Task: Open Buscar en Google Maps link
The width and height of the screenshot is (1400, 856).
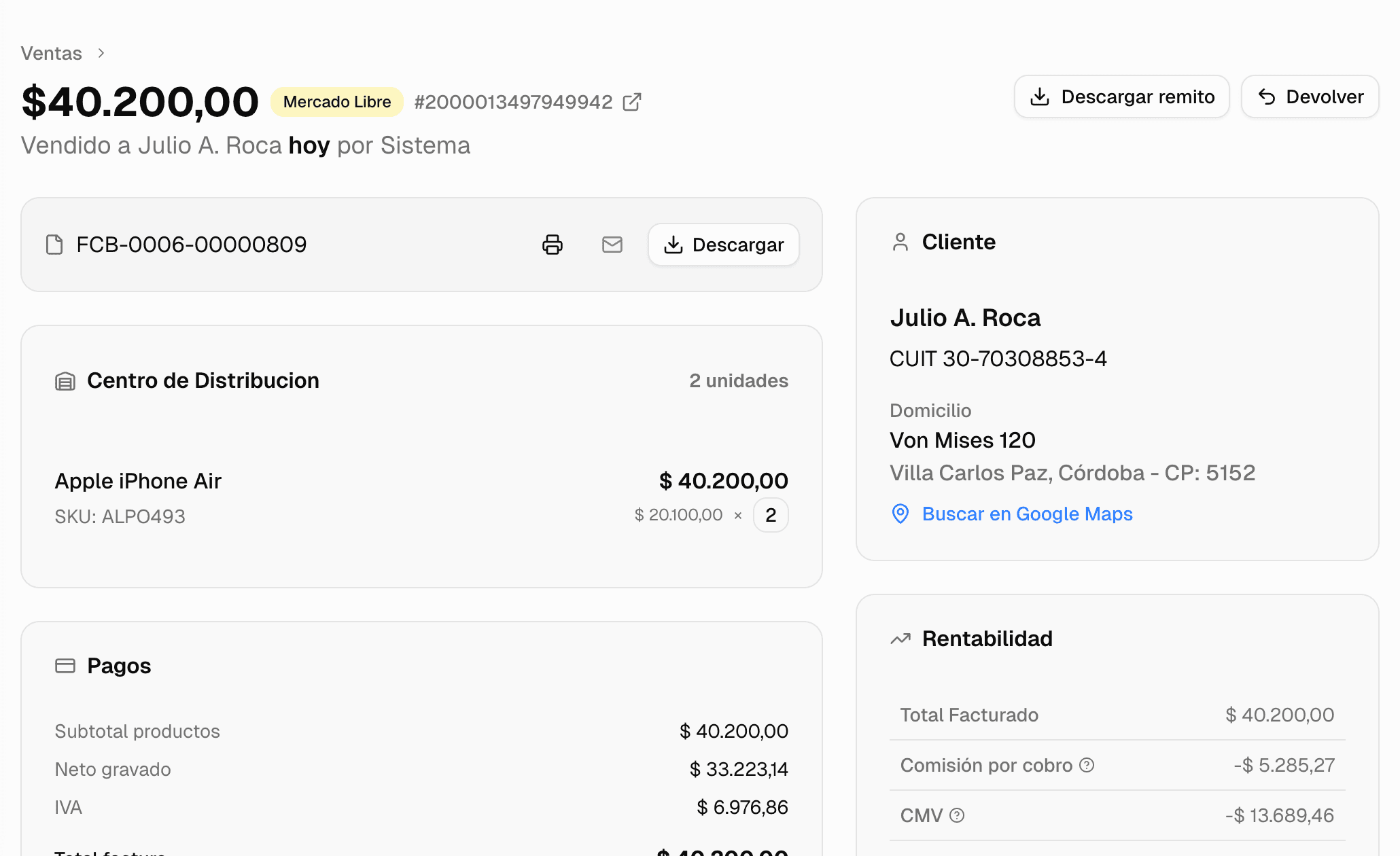Action: click(x=1027, y=514)
